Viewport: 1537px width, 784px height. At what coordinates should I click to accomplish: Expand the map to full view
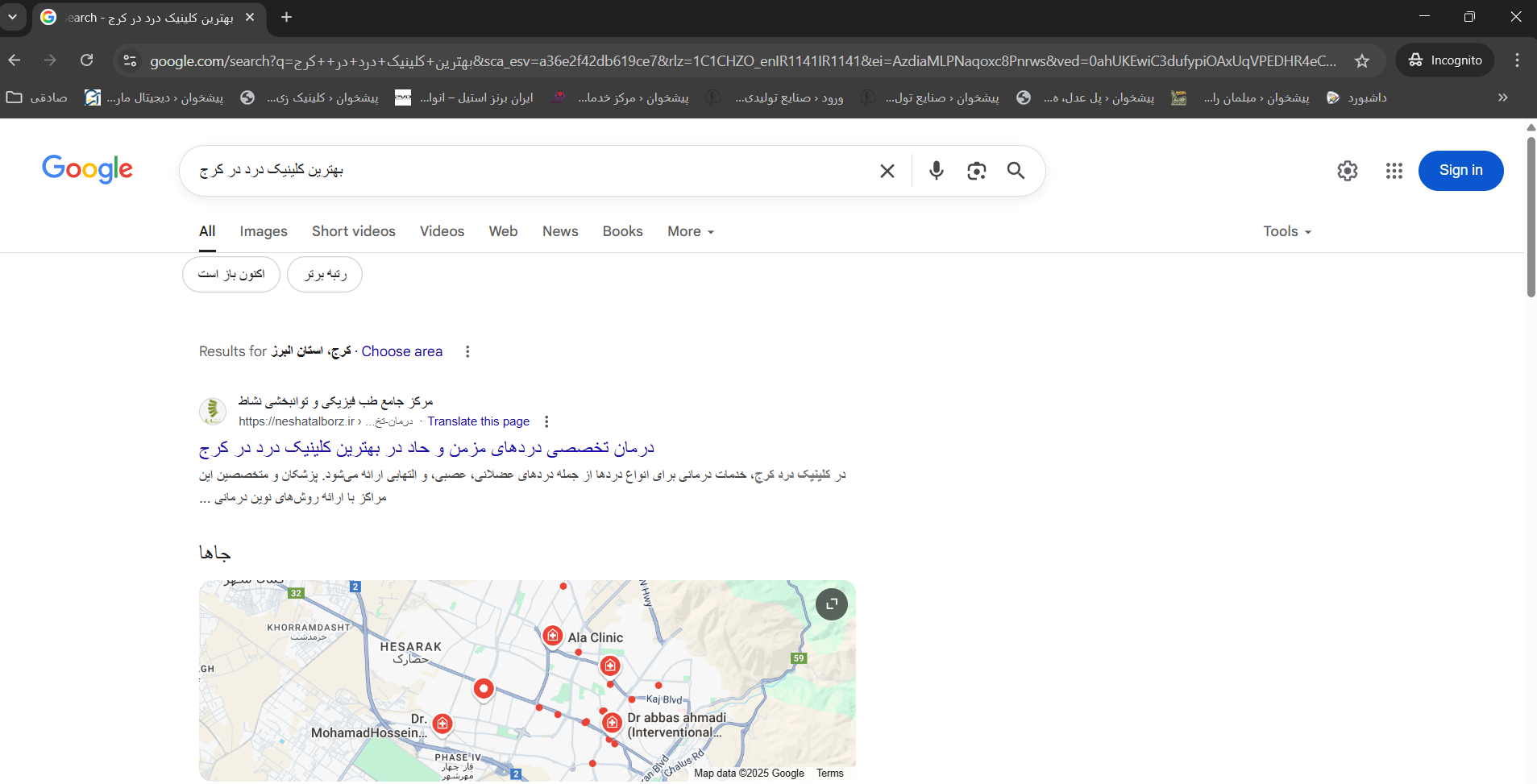click(831, 604)
